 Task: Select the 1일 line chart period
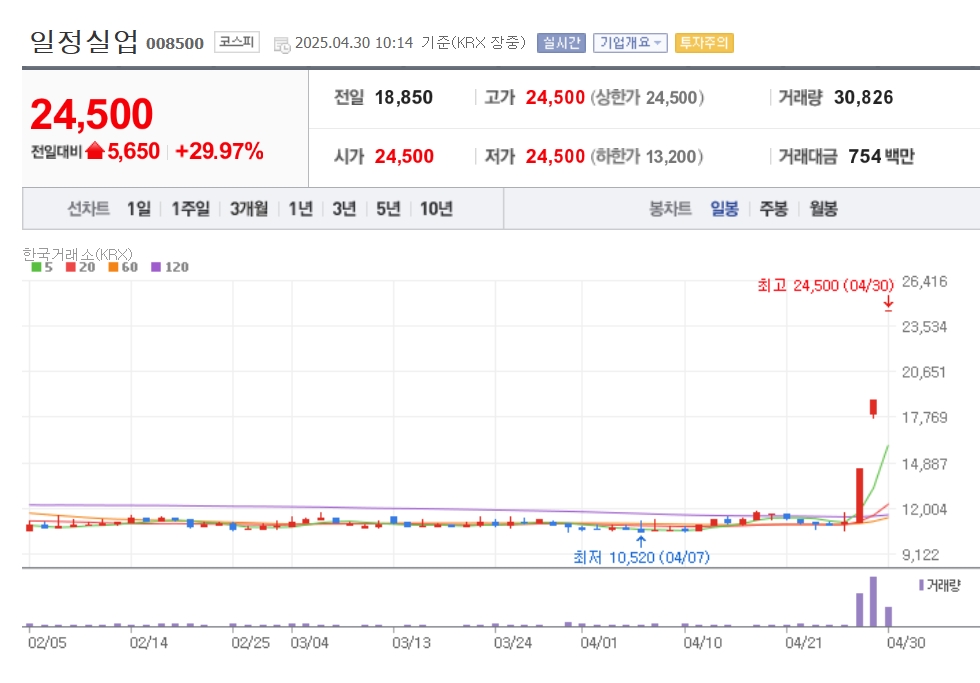tap(139, 209)
